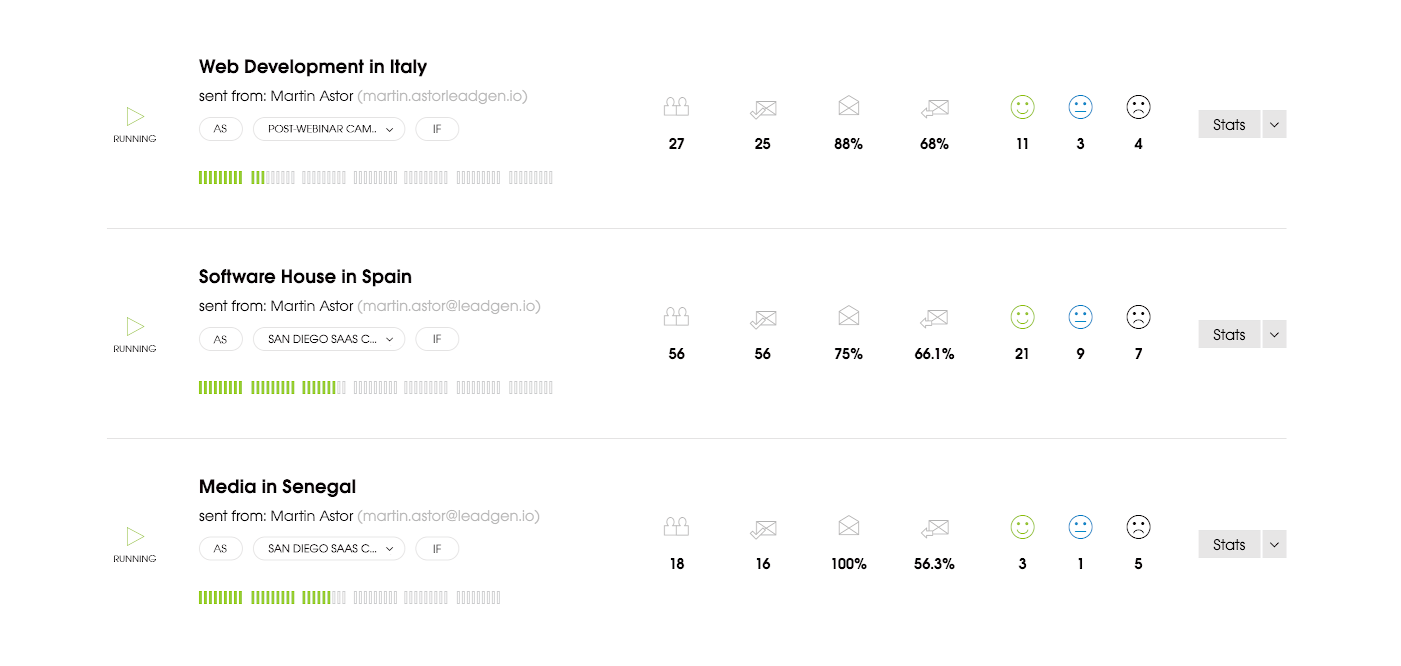1401x666 pixels.
Task: Open the POST-WEBINAR CAM.. dropdown
Action: (x=329, y=129)
